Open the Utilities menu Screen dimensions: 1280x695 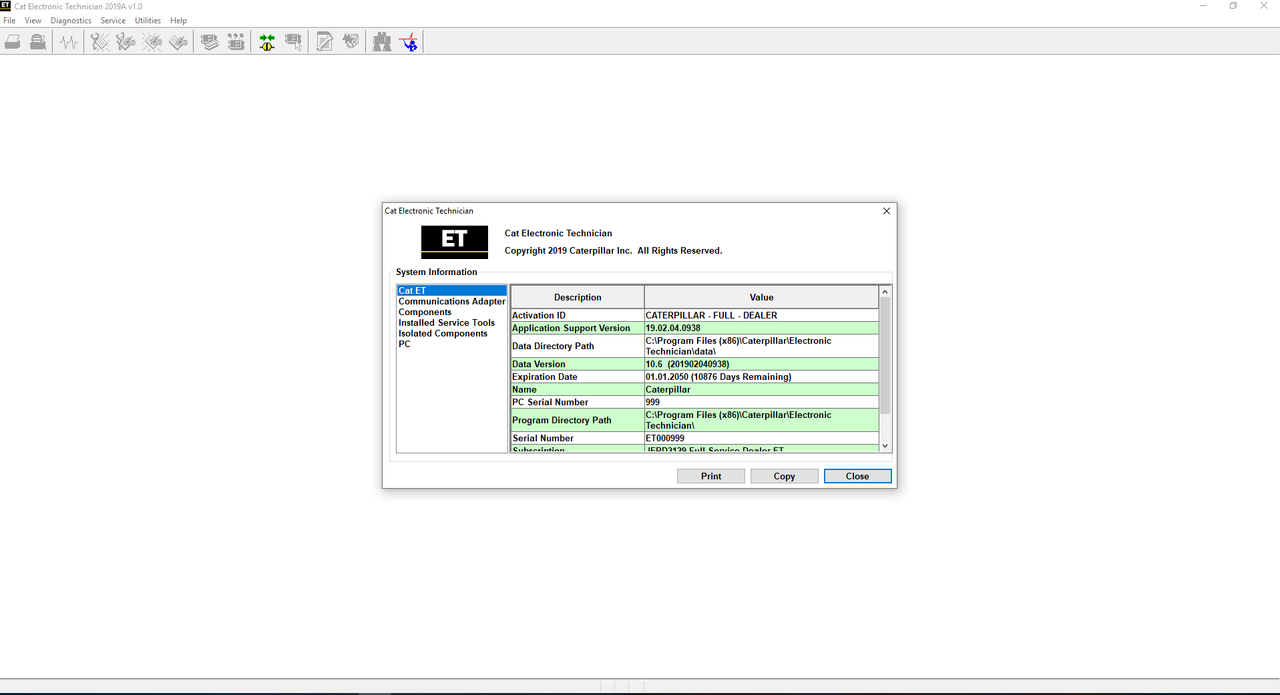tap(148, 20)
